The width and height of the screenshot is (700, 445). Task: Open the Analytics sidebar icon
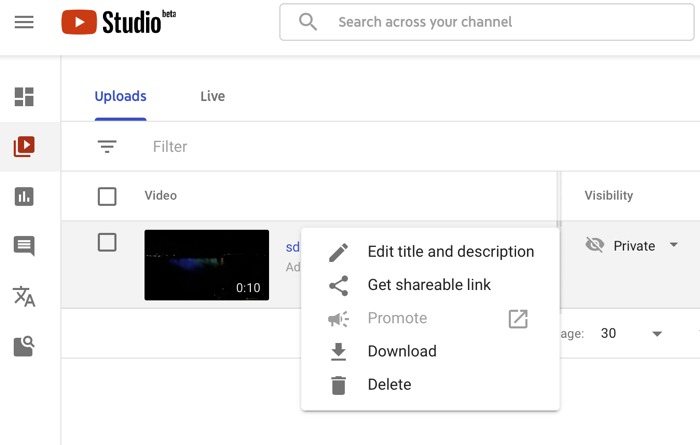(x=24, y=196)
